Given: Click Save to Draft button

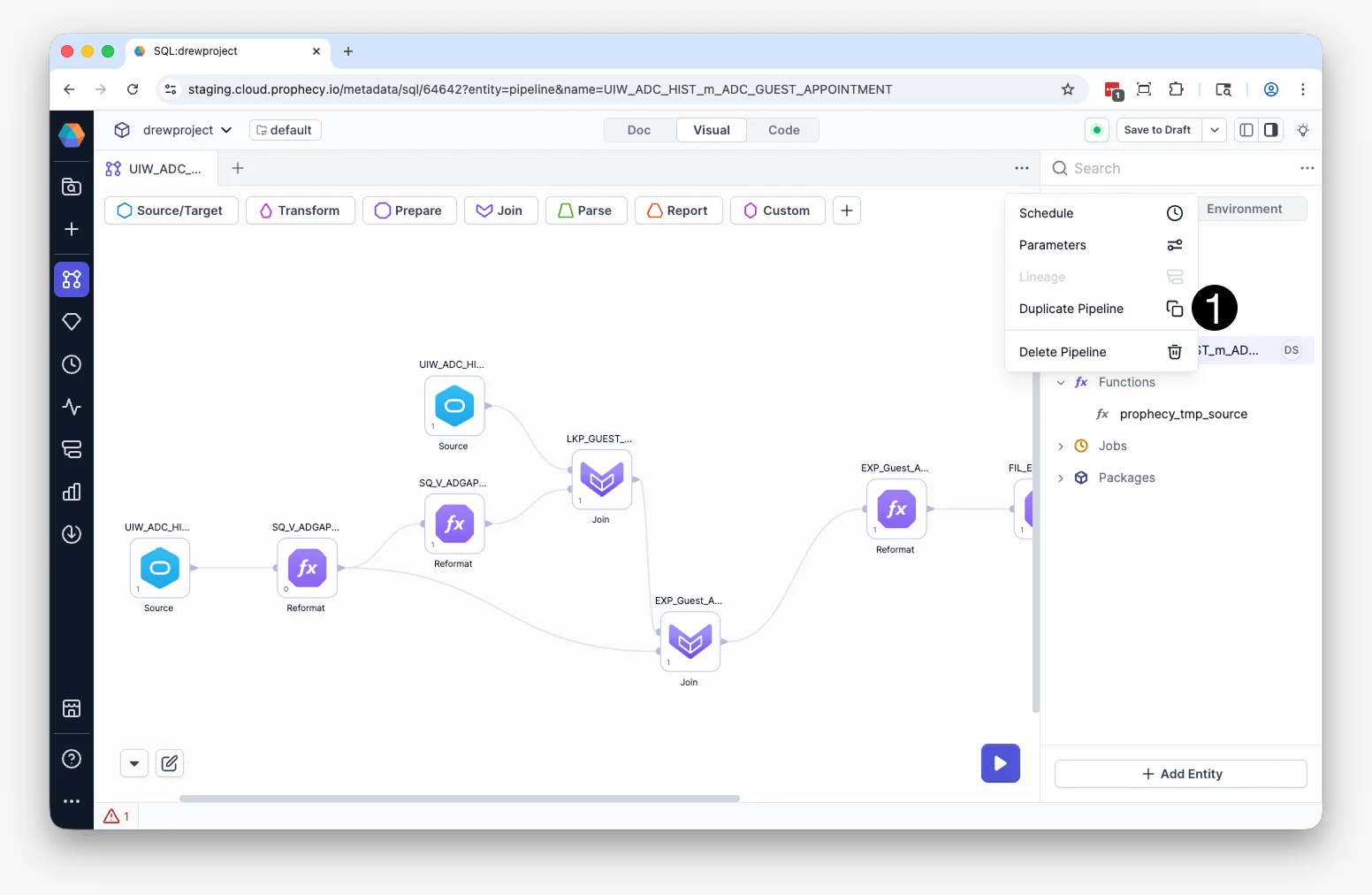Looking at the screenshot, I should click(x=1157, y=130).
